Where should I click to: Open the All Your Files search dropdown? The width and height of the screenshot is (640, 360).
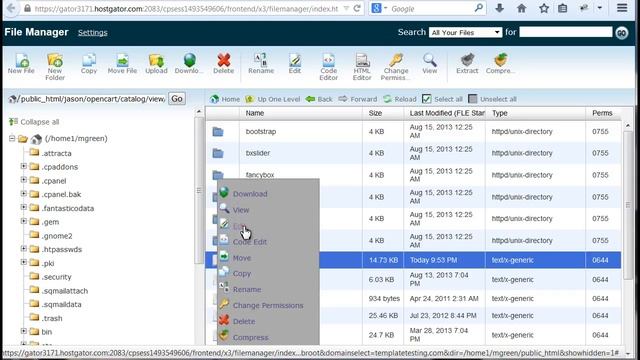(x=465, y=32)
